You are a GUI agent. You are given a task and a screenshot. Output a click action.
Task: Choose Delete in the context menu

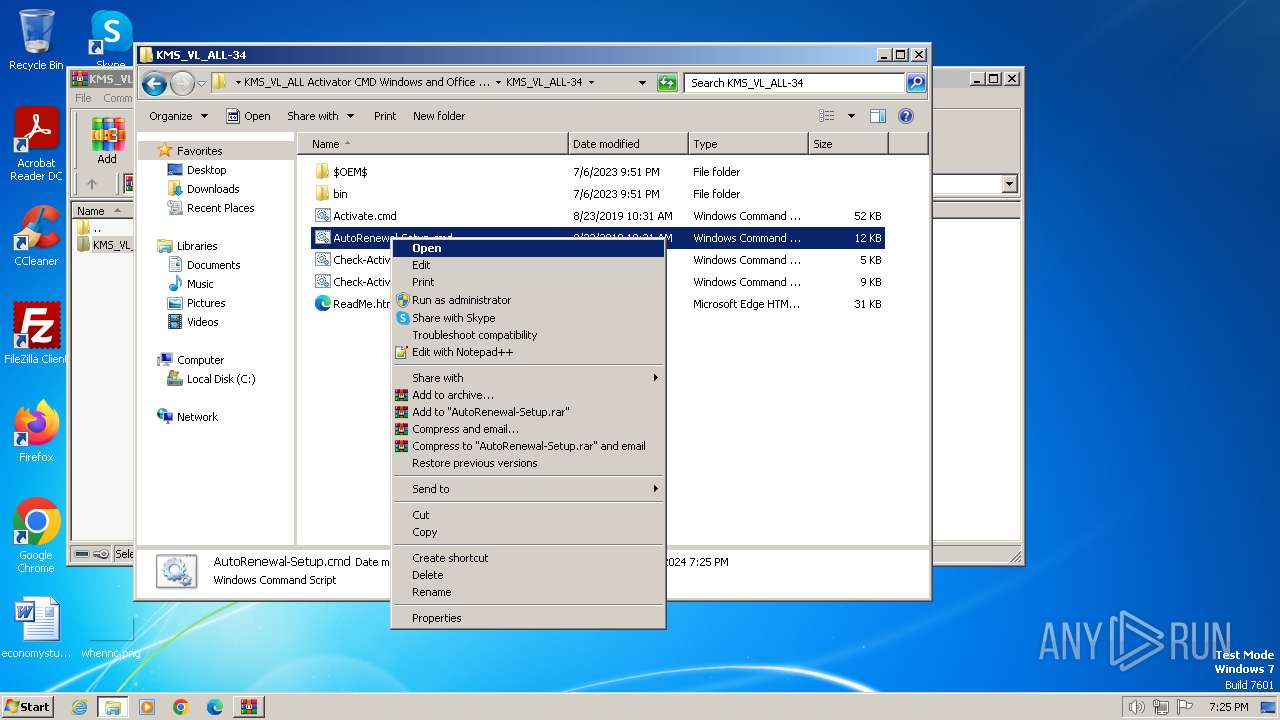coord(528,575)
